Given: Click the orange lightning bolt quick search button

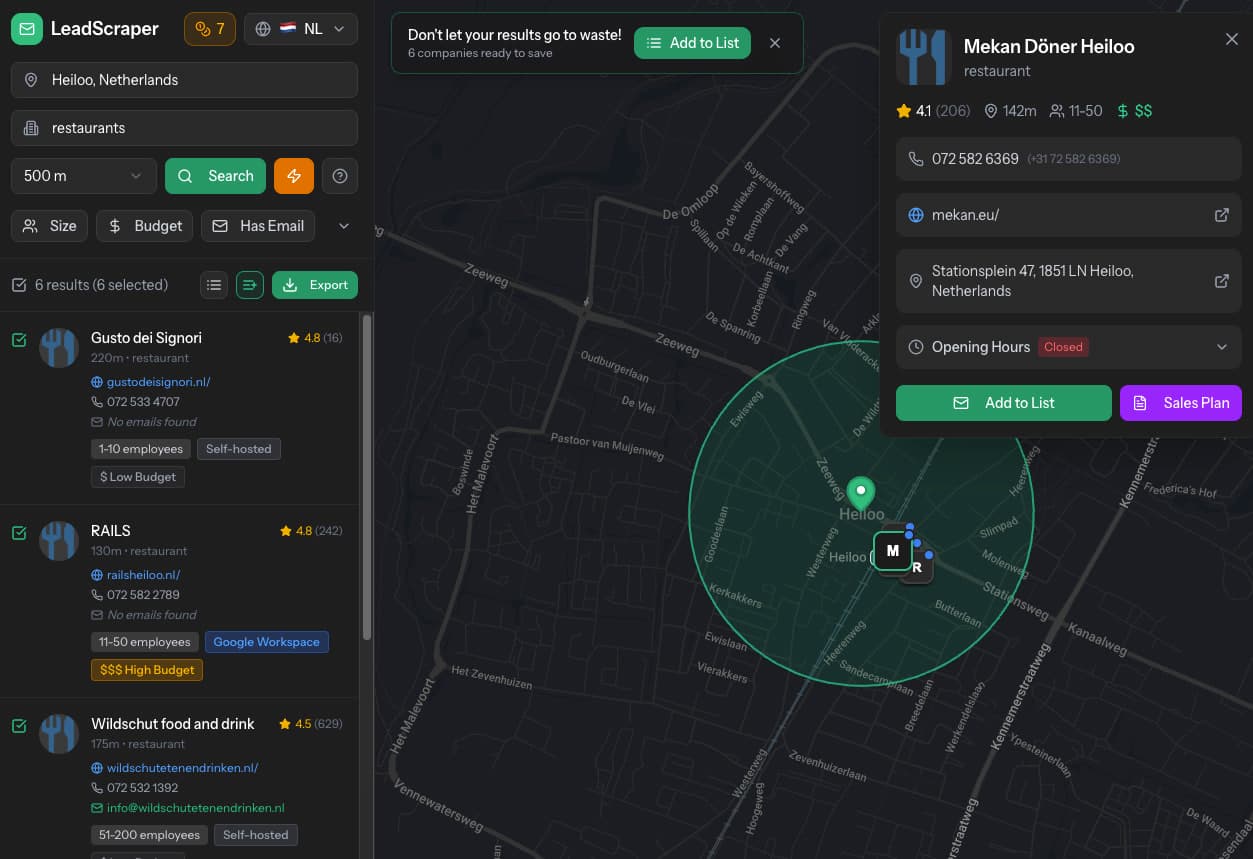Looking at the screenshot, I should point(294,176).
